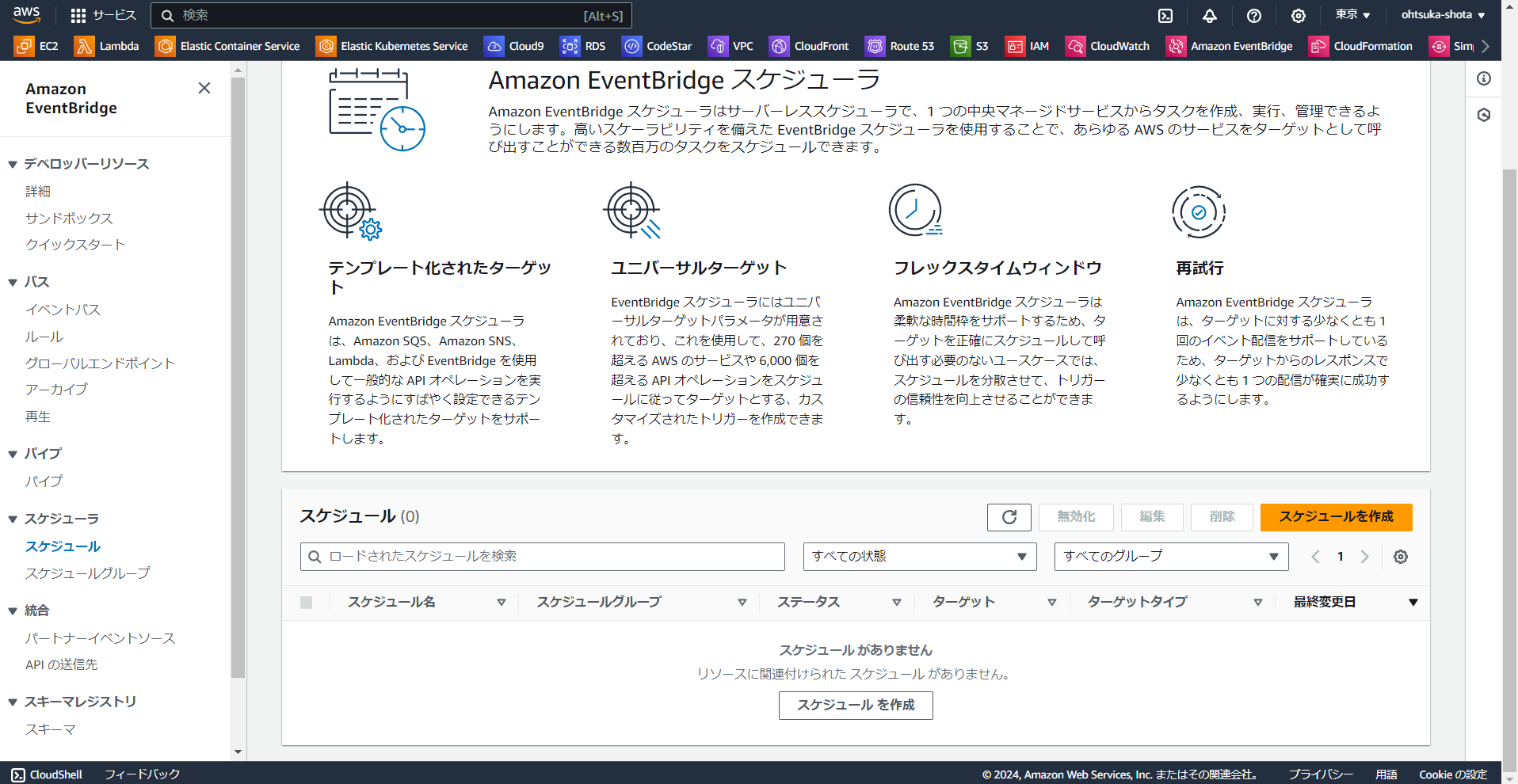Screen dimensions: 1518x784
Task: Click the orange スケジュールを作成 button
Action: point(1336,517)
